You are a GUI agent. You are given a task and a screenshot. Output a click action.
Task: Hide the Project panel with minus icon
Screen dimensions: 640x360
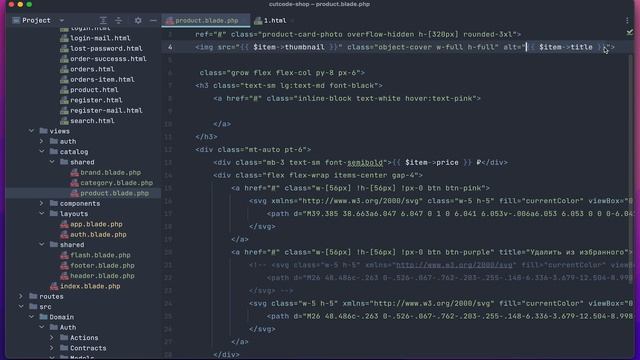pyautogui.click(x=153, y=20)
